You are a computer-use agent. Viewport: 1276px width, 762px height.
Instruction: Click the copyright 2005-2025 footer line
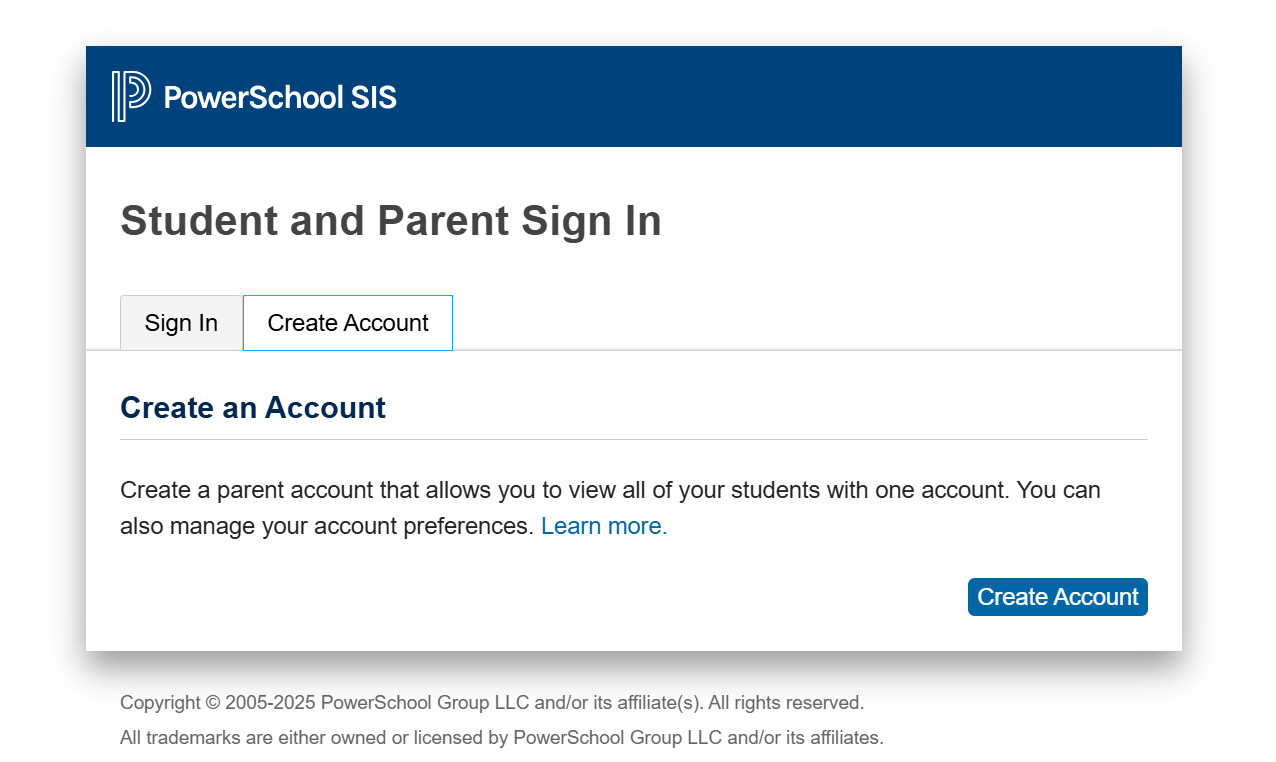coord(491,702)
